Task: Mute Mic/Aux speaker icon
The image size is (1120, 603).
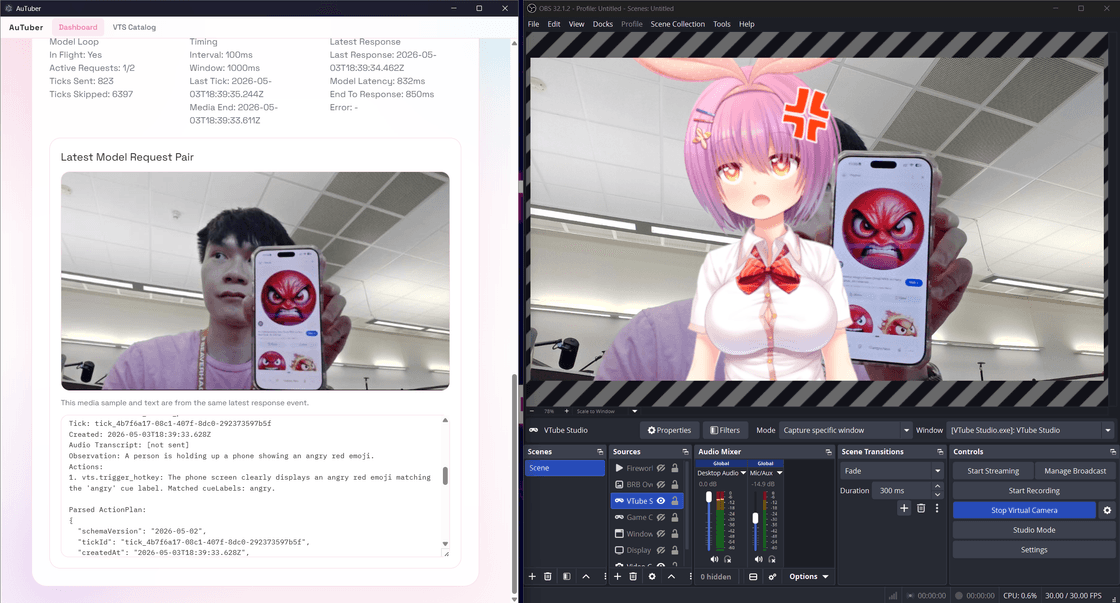Action: click(x=759, y=559)
